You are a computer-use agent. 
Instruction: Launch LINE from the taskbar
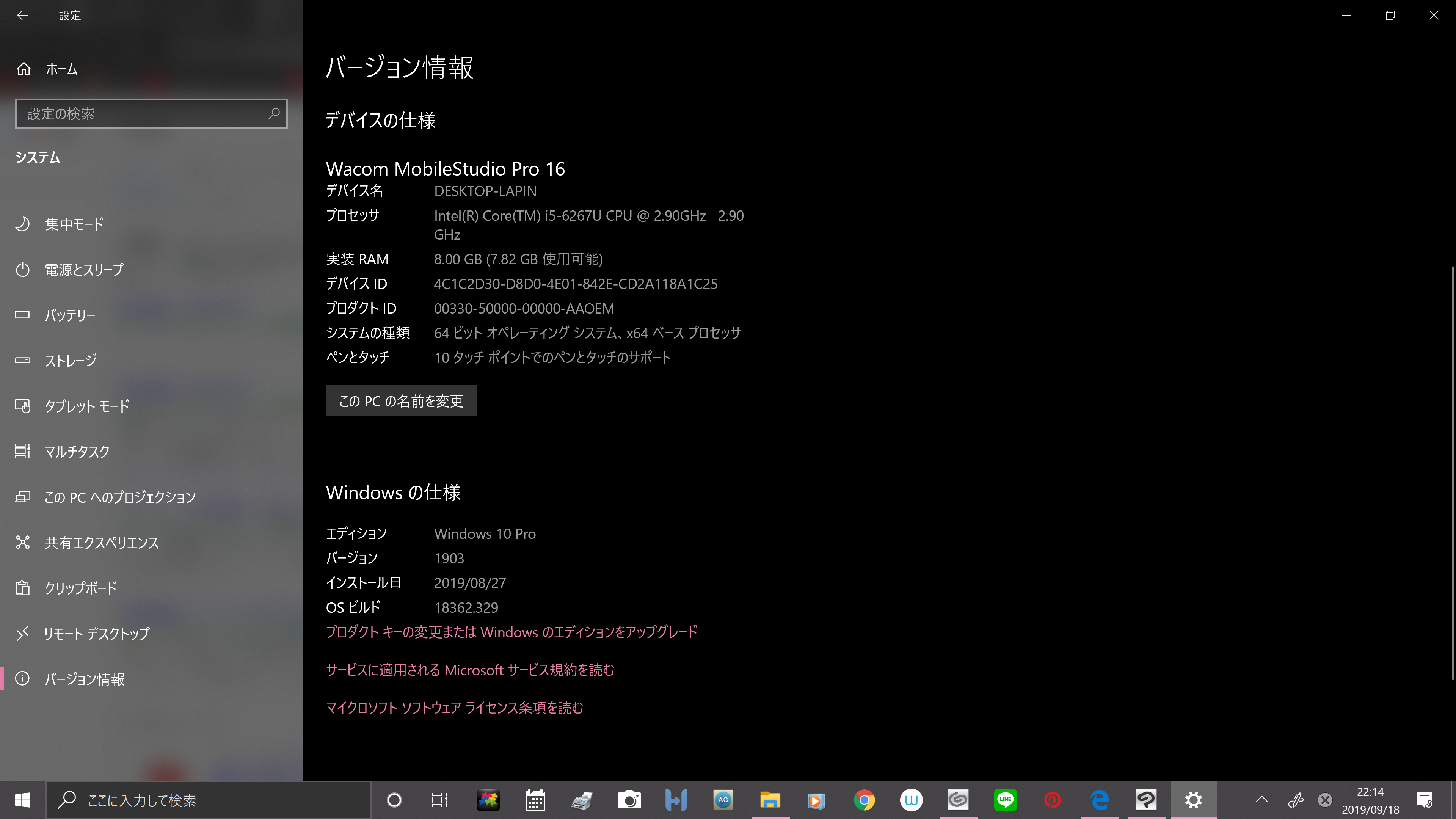tap(1005, 800)
